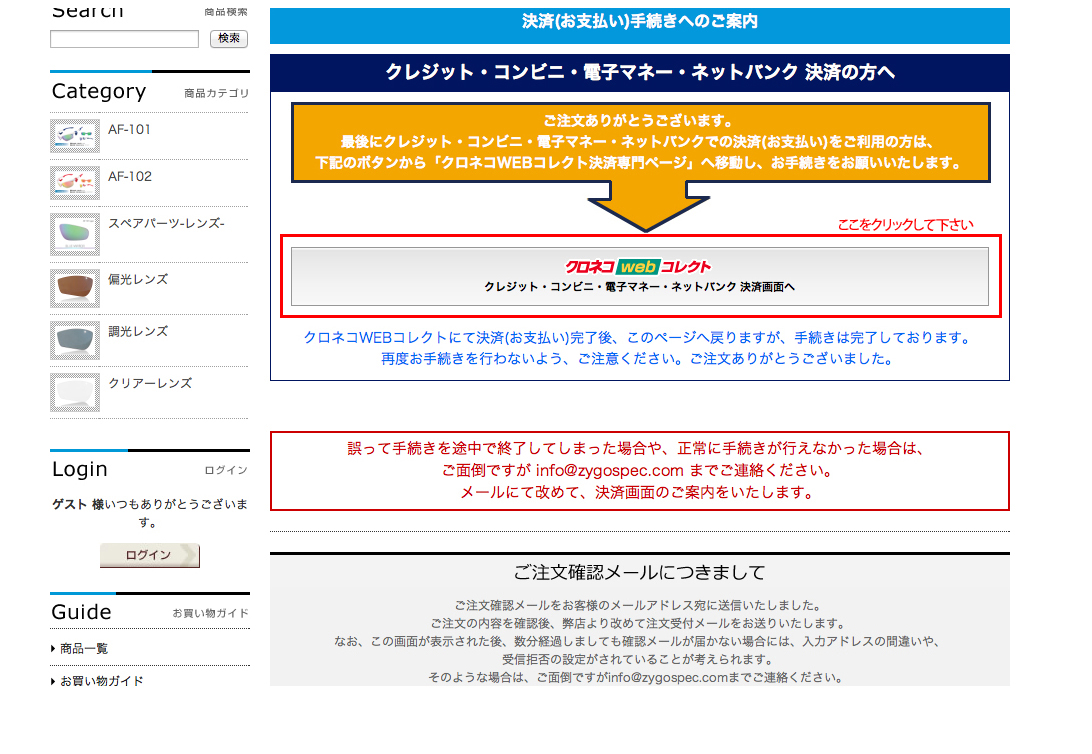Click the クロネコwebコレクト payment button
The height and width of the screenshot is (754, 1092).
[640, 276]
